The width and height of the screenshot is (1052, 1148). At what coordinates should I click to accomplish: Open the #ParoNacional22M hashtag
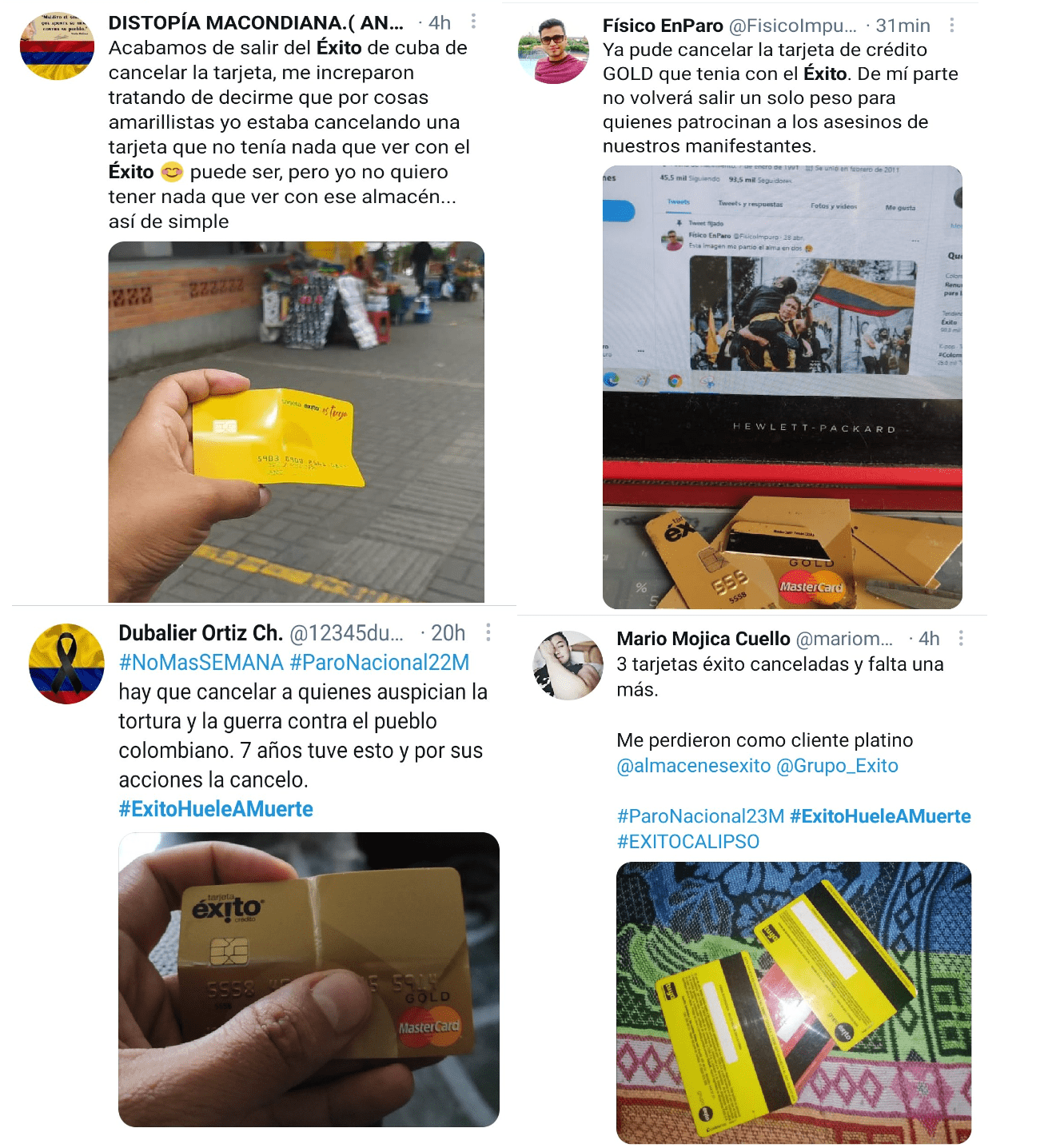point(380,663)
